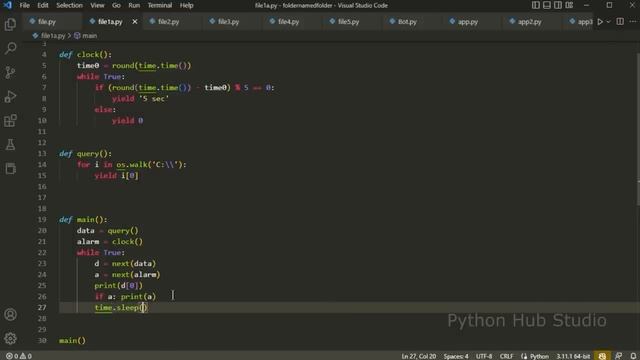Screen dimensions: 640x360
Task: Open the Help menu
Action: 187,5
